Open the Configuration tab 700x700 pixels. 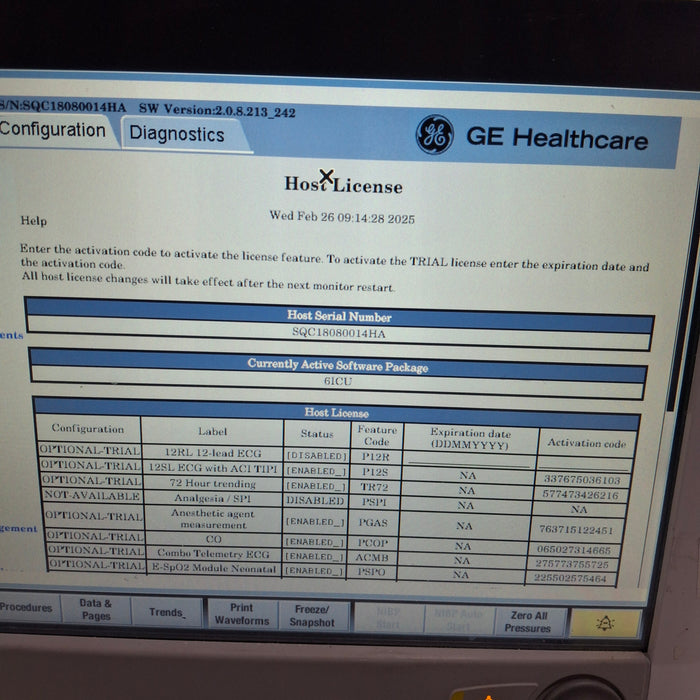52,130
